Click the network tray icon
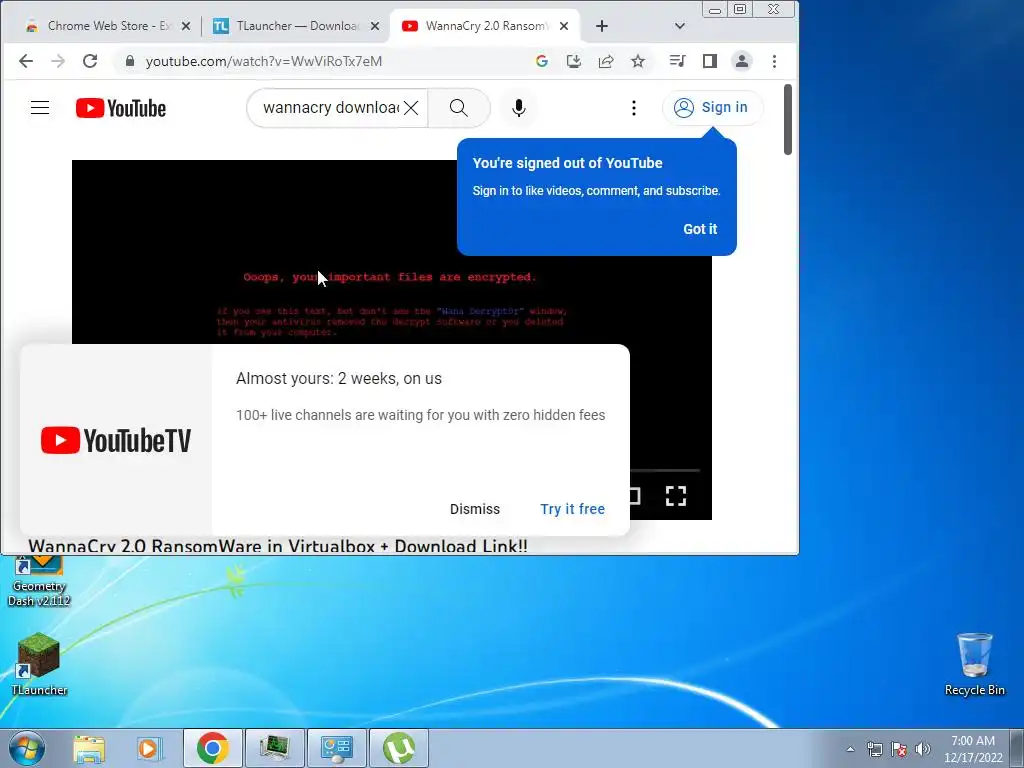The height and width of the screenshot is (768, 1024). (x=874, y=749)
